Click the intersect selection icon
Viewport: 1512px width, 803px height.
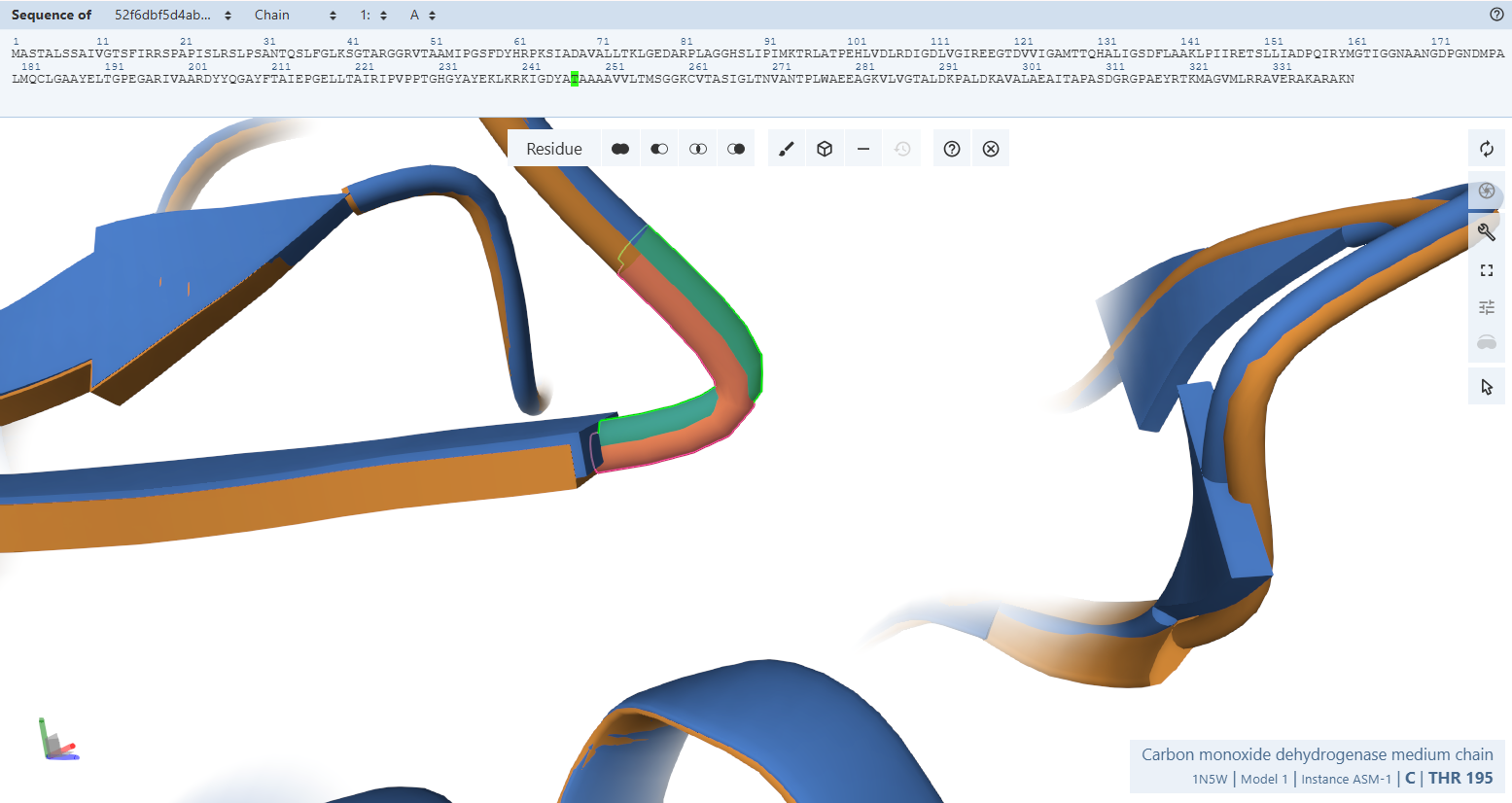tap(698, 149)
